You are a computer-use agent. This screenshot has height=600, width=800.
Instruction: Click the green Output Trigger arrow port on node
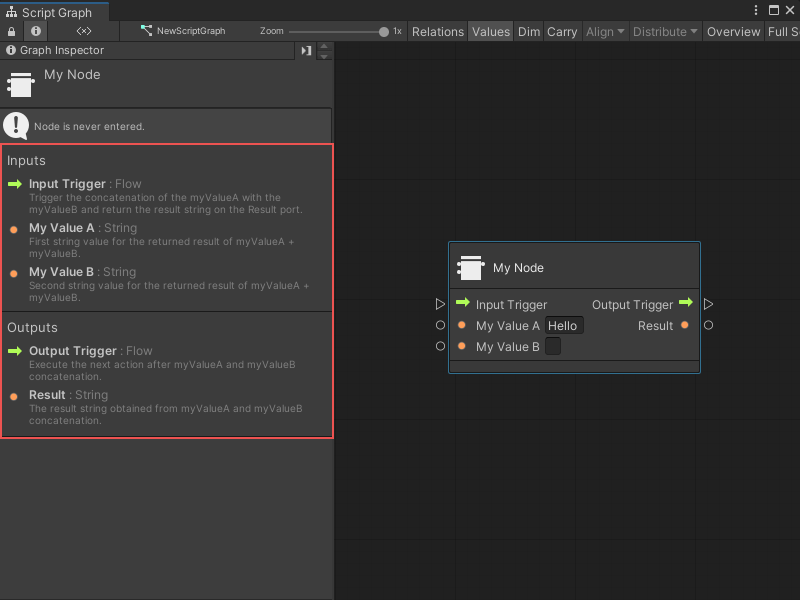pyautogui.click(x=685, y=303)
